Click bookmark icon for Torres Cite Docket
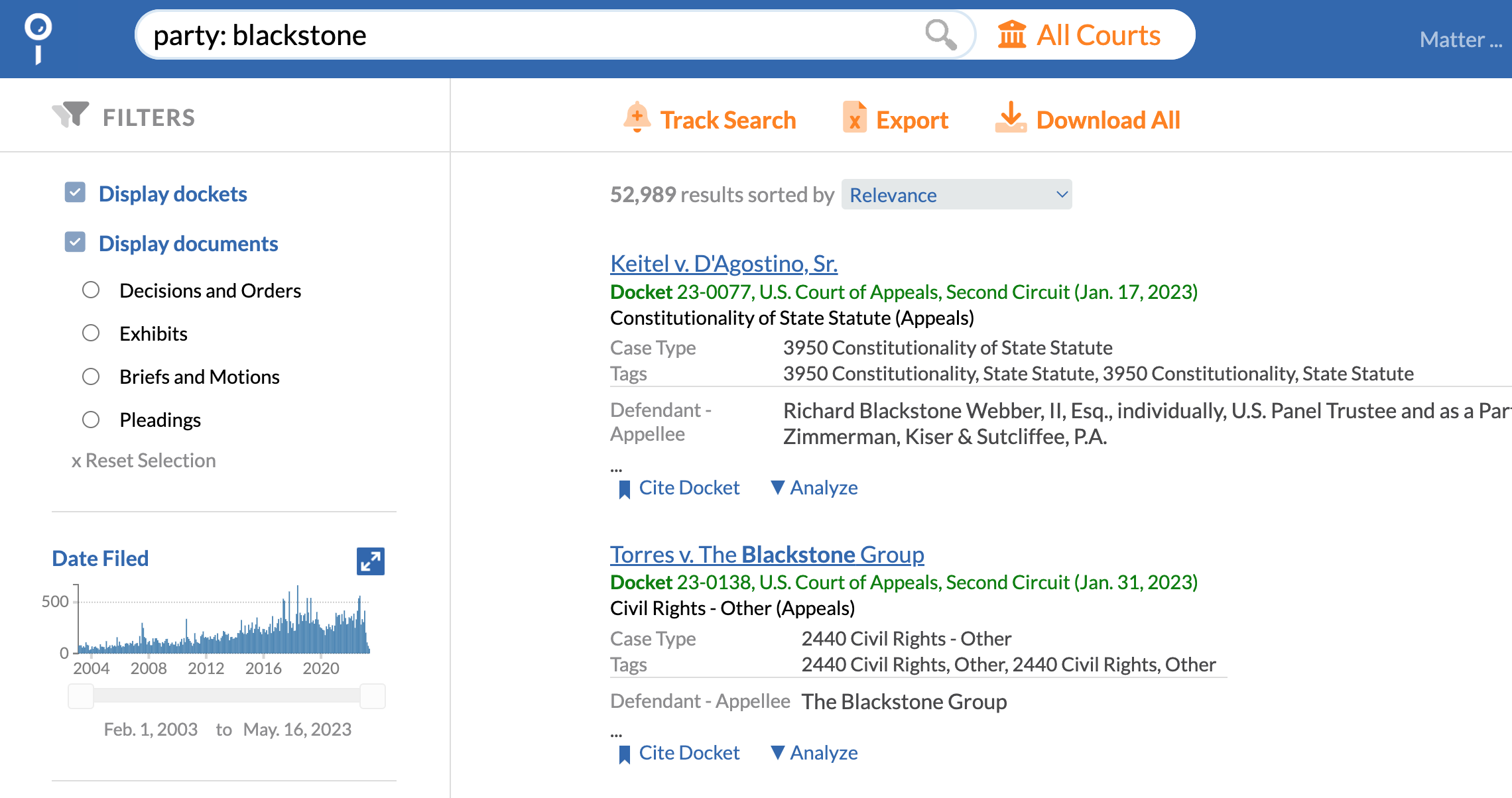 (x=624, y=755)
